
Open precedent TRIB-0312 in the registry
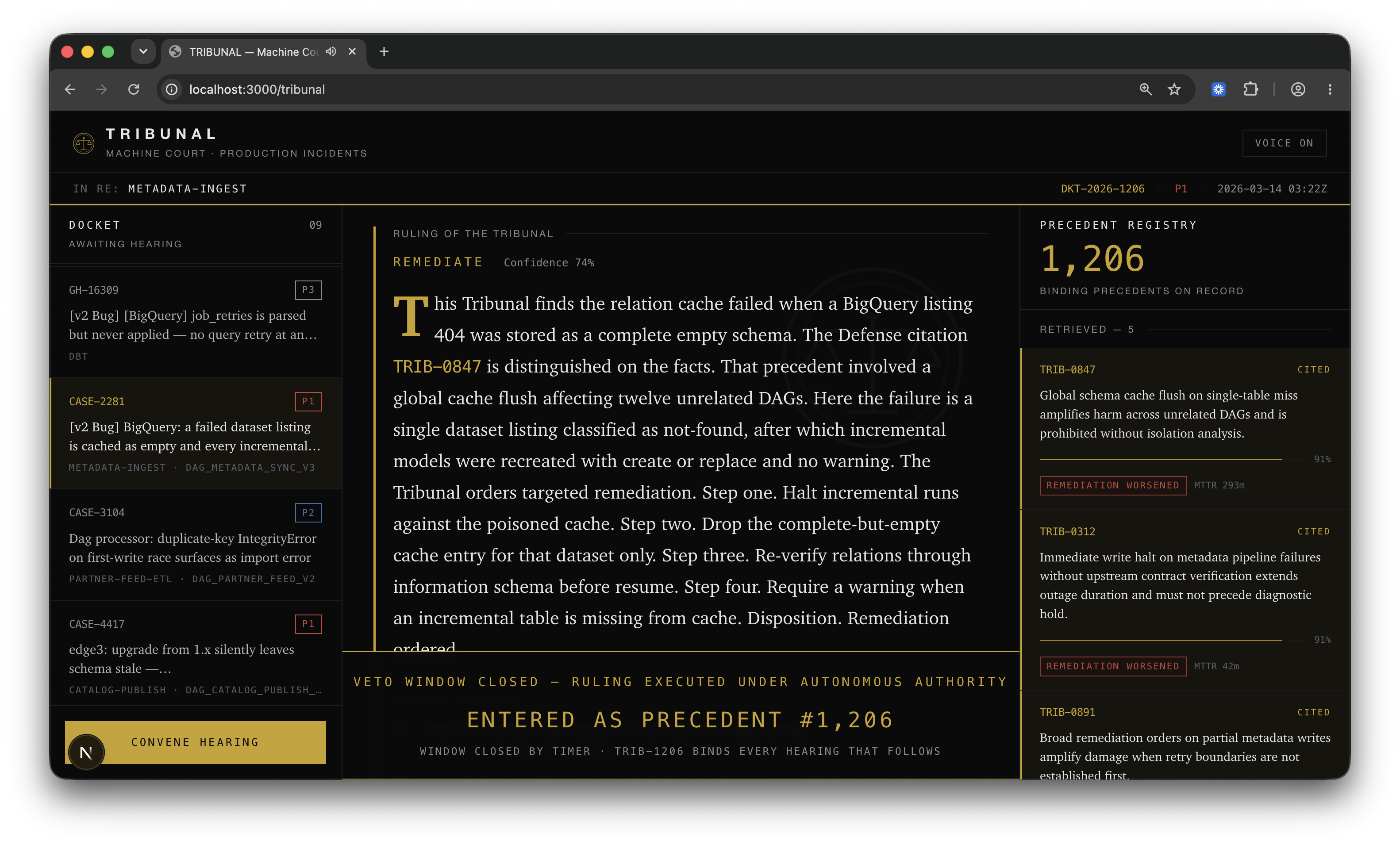[1185, 600]
